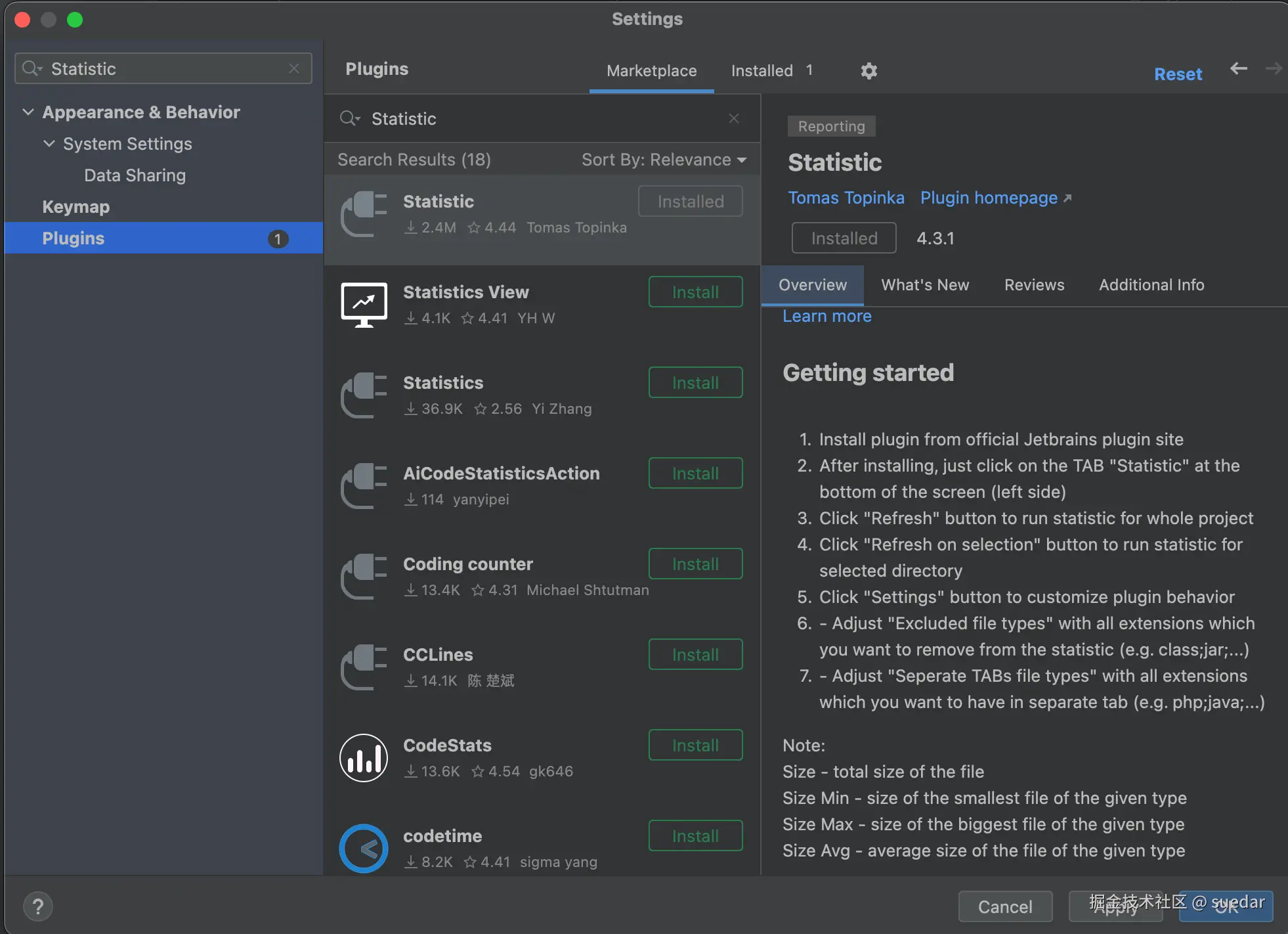Open the help question mark button
The height and width of the screenshot is (934, 1288).
click(38, 907)
